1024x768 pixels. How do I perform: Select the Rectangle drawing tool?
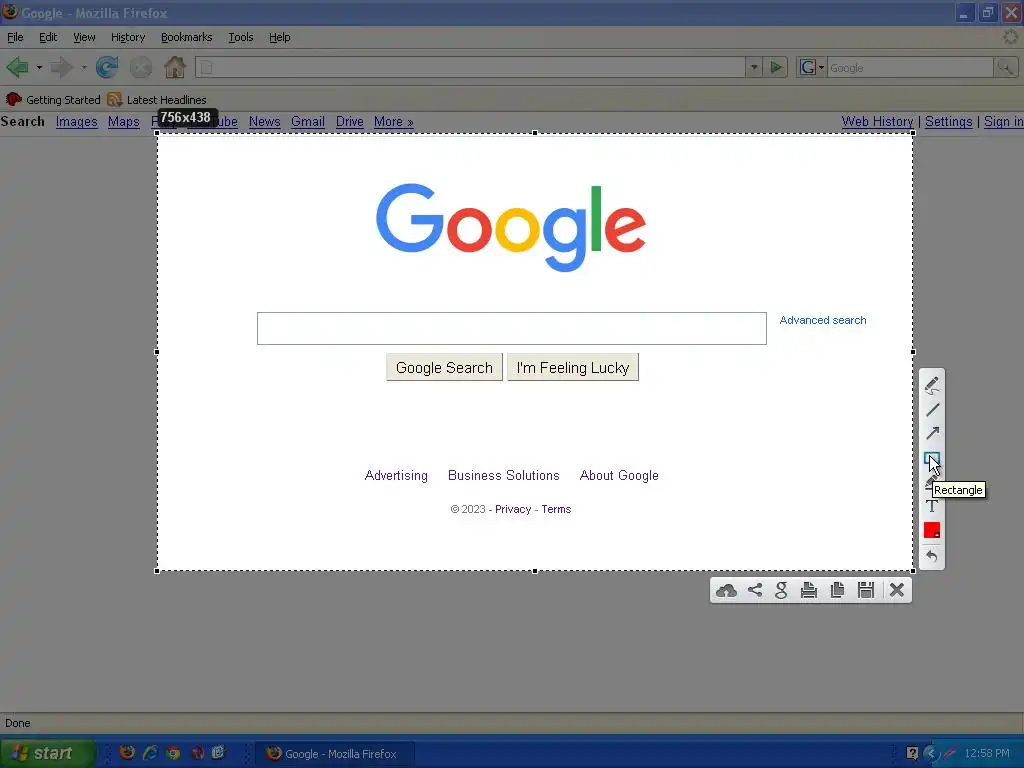pyautogui.click(x=931, y=459)
